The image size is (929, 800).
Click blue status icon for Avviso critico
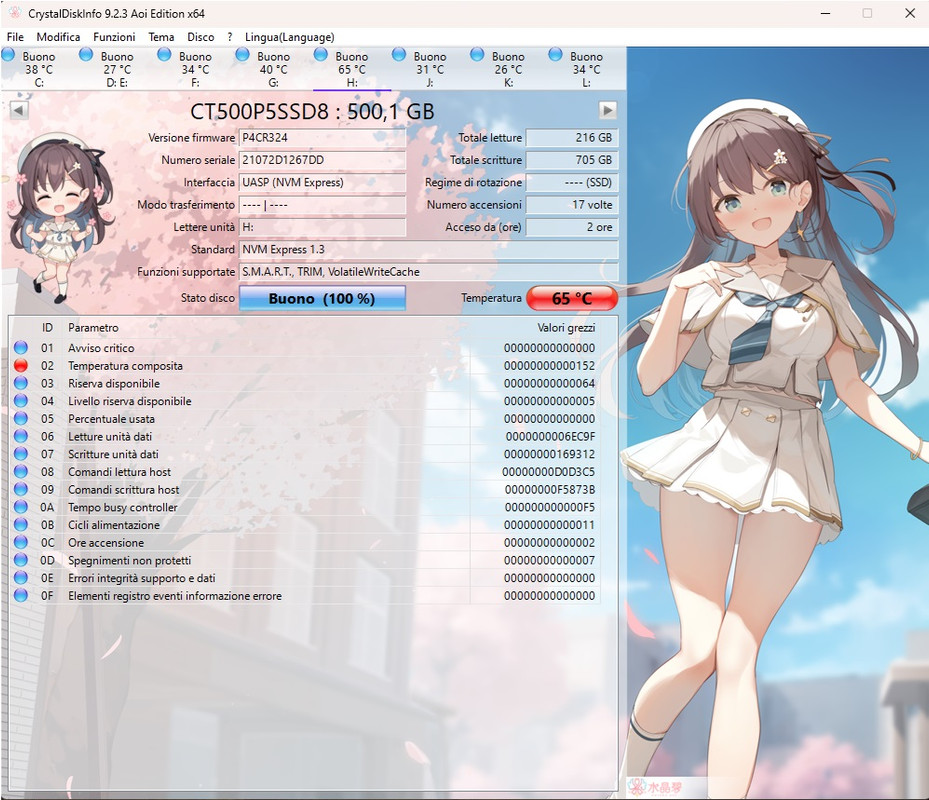[x=21, y=348]
